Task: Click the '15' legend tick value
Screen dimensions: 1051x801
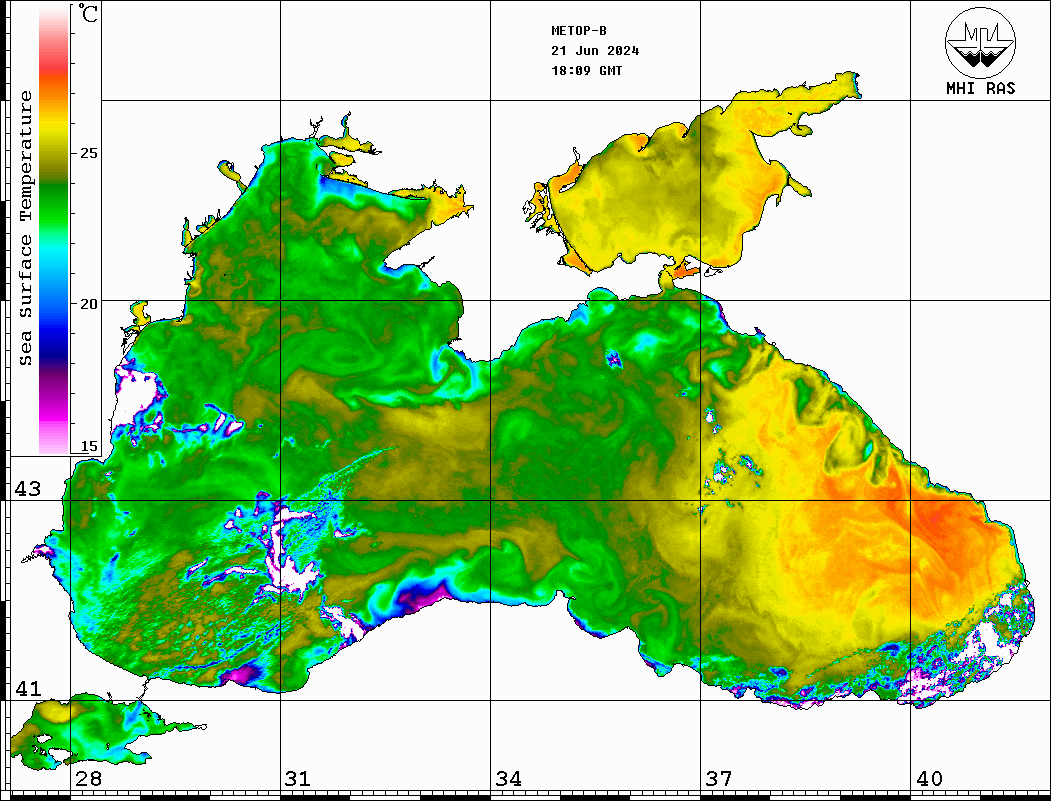Action: 88,446
